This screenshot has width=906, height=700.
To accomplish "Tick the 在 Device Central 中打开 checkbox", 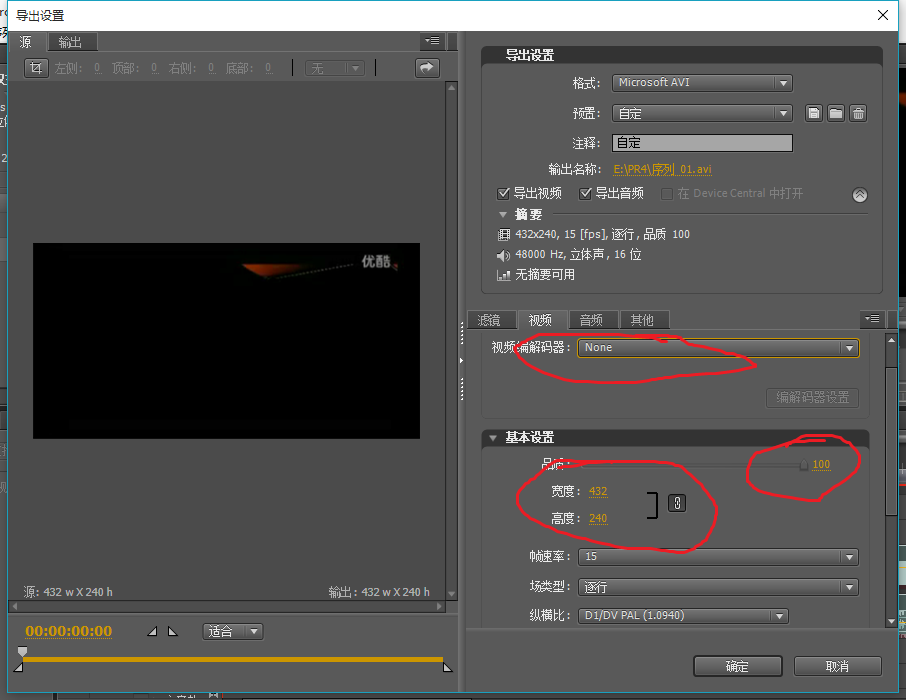I will tap(667, 194).
